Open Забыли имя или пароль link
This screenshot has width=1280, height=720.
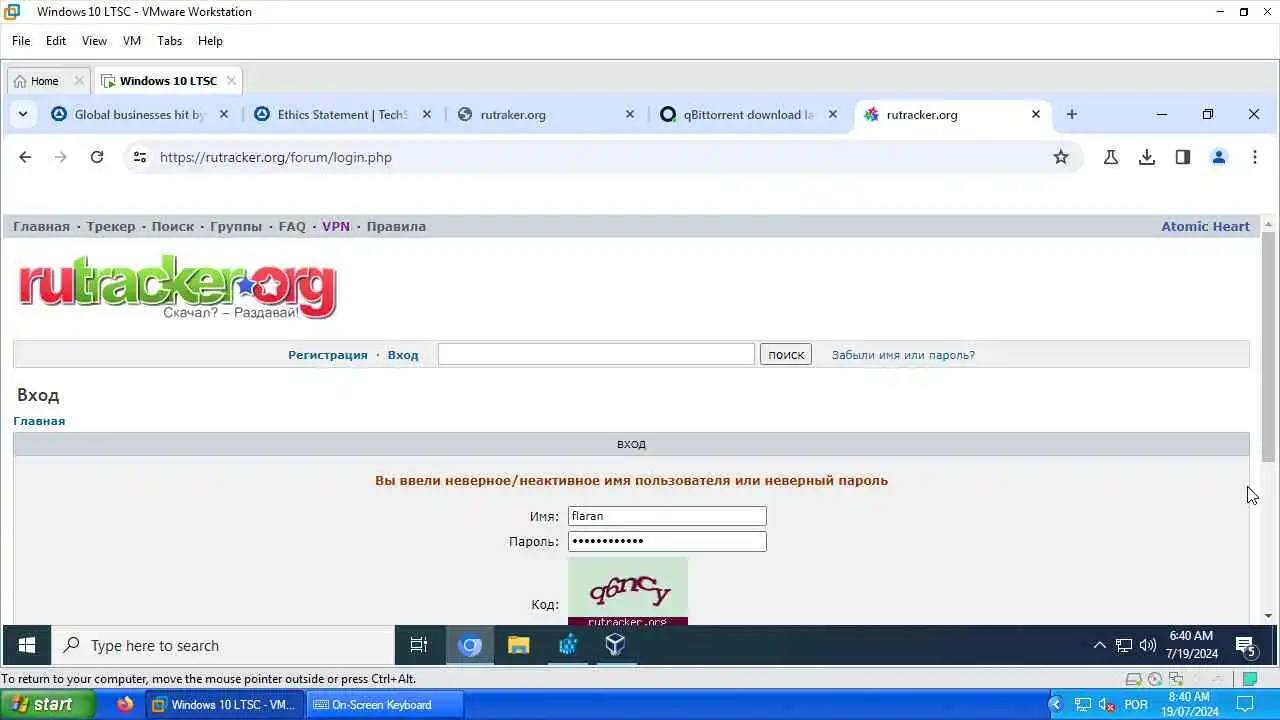coord(903,355)
